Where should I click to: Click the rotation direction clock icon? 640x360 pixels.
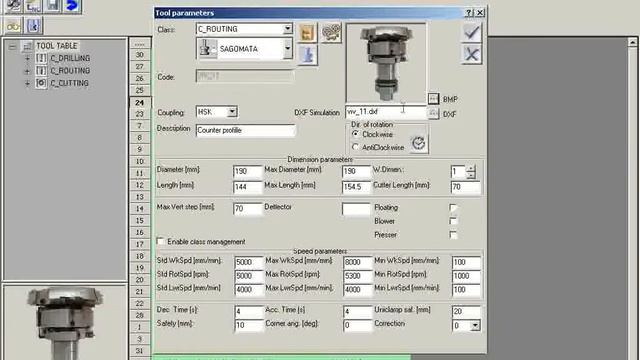(x=418, y=143)
